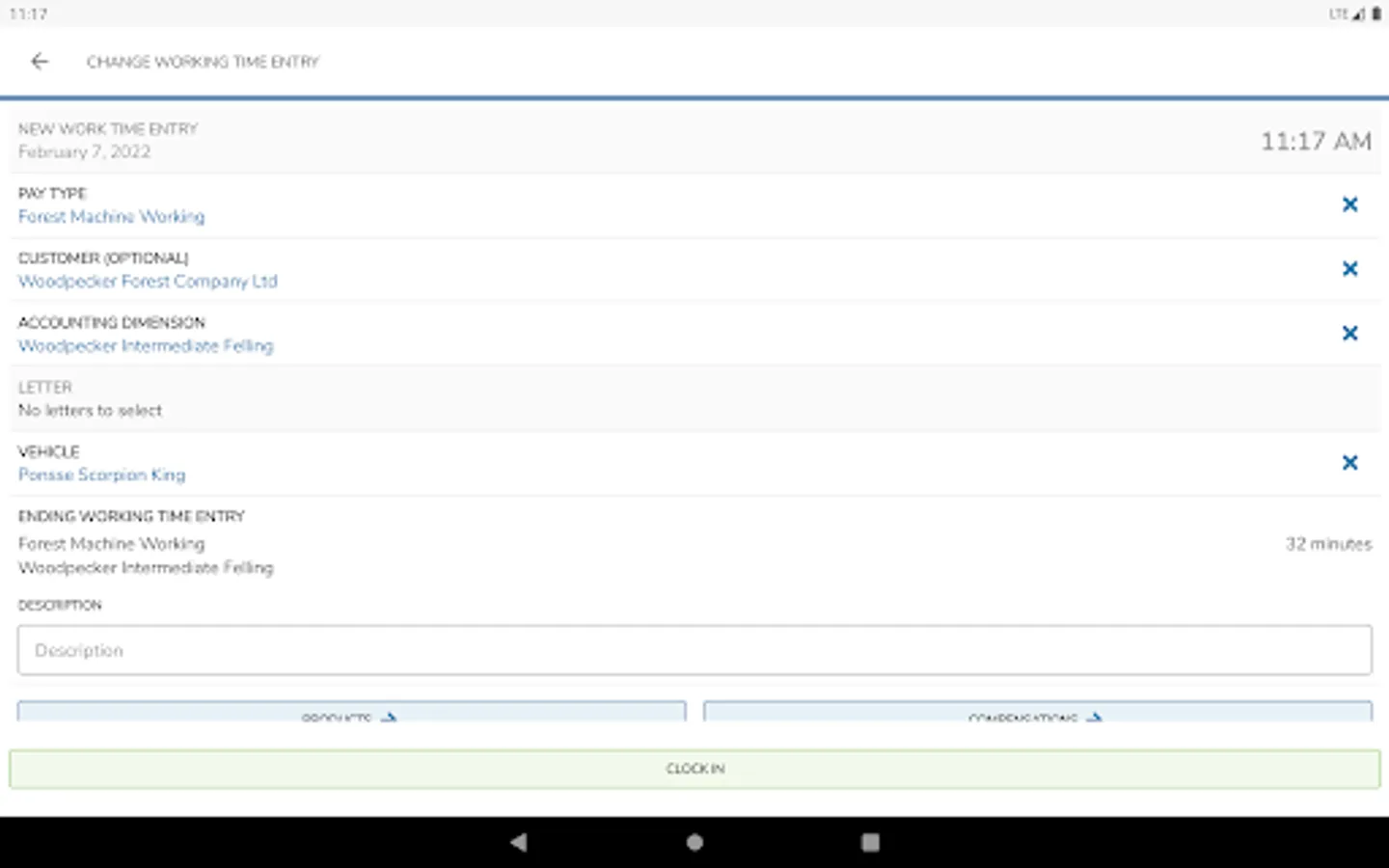
Task: Focus the Description input field
Action: [x=694, y=650]
